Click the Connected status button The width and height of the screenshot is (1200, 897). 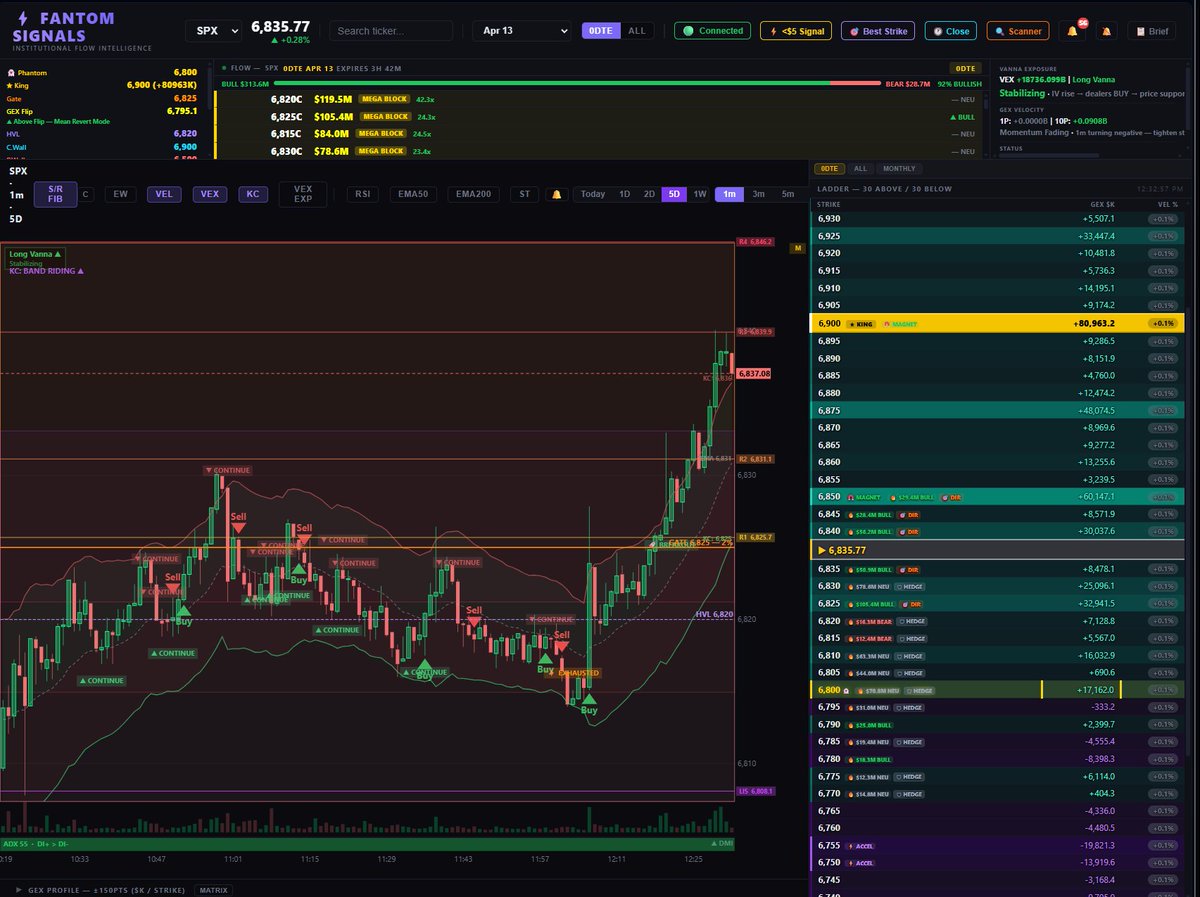click(713, 31)
